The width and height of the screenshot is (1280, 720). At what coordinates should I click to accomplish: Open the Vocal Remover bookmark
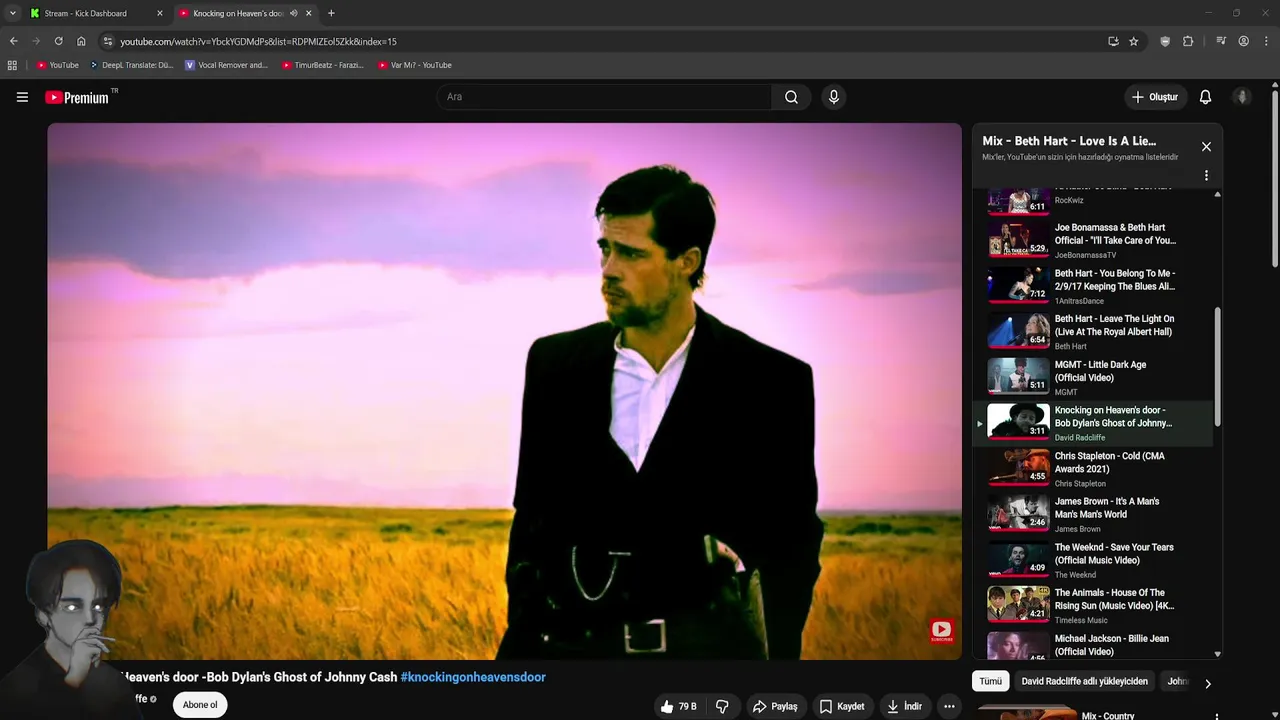tap(226, 65)
